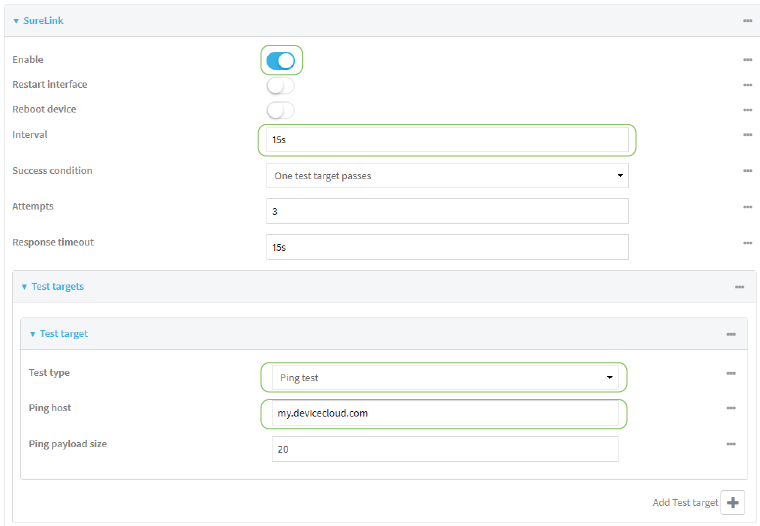760x526 pixels.
Task: Click the Ping host input field
Action: [445, 413]
